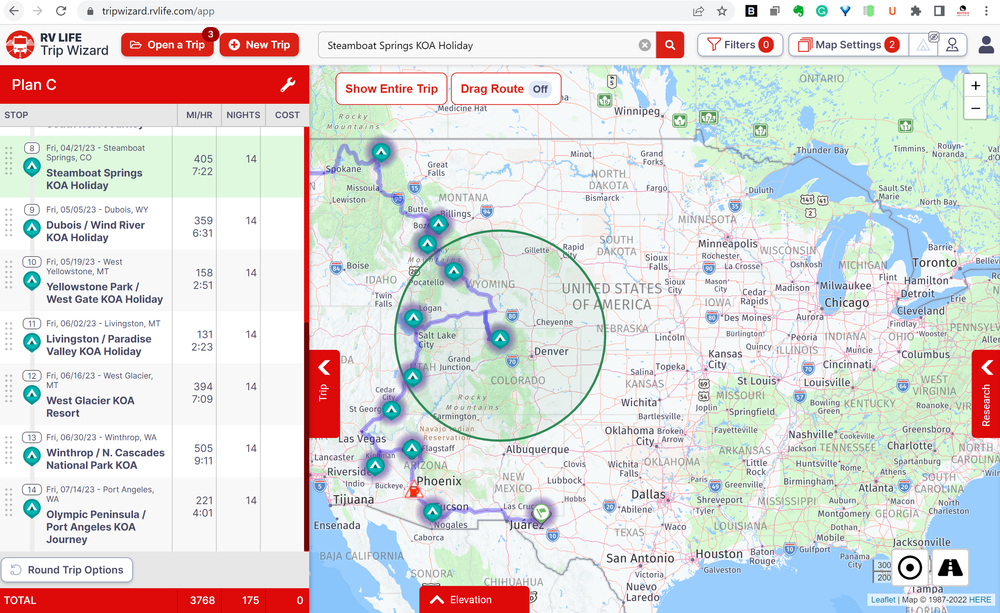Collapse the Trip side panel

[x=324, y=393]
